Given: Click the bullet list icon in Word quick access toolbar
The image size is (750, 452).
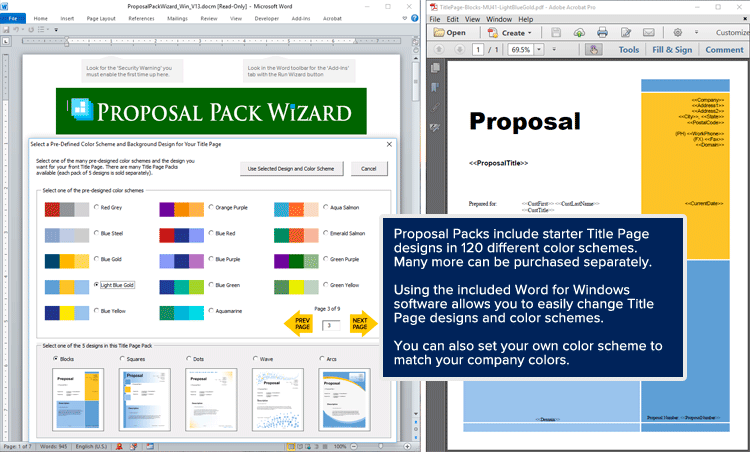Looking at the screenshot, I should pyautogui.click(x=41, y=30).
